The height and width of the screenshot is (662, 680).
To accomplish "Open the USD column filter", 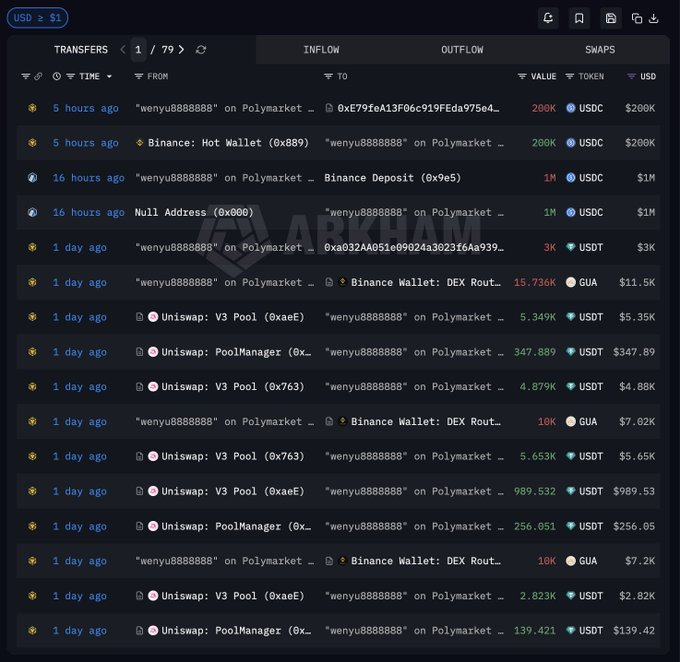I will coord(631,76).
